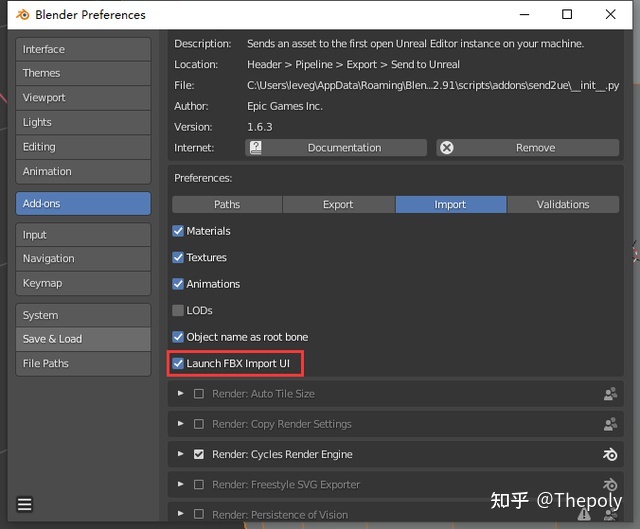
Task: Open the Validations preferences tab
Action: click(563, 204)
